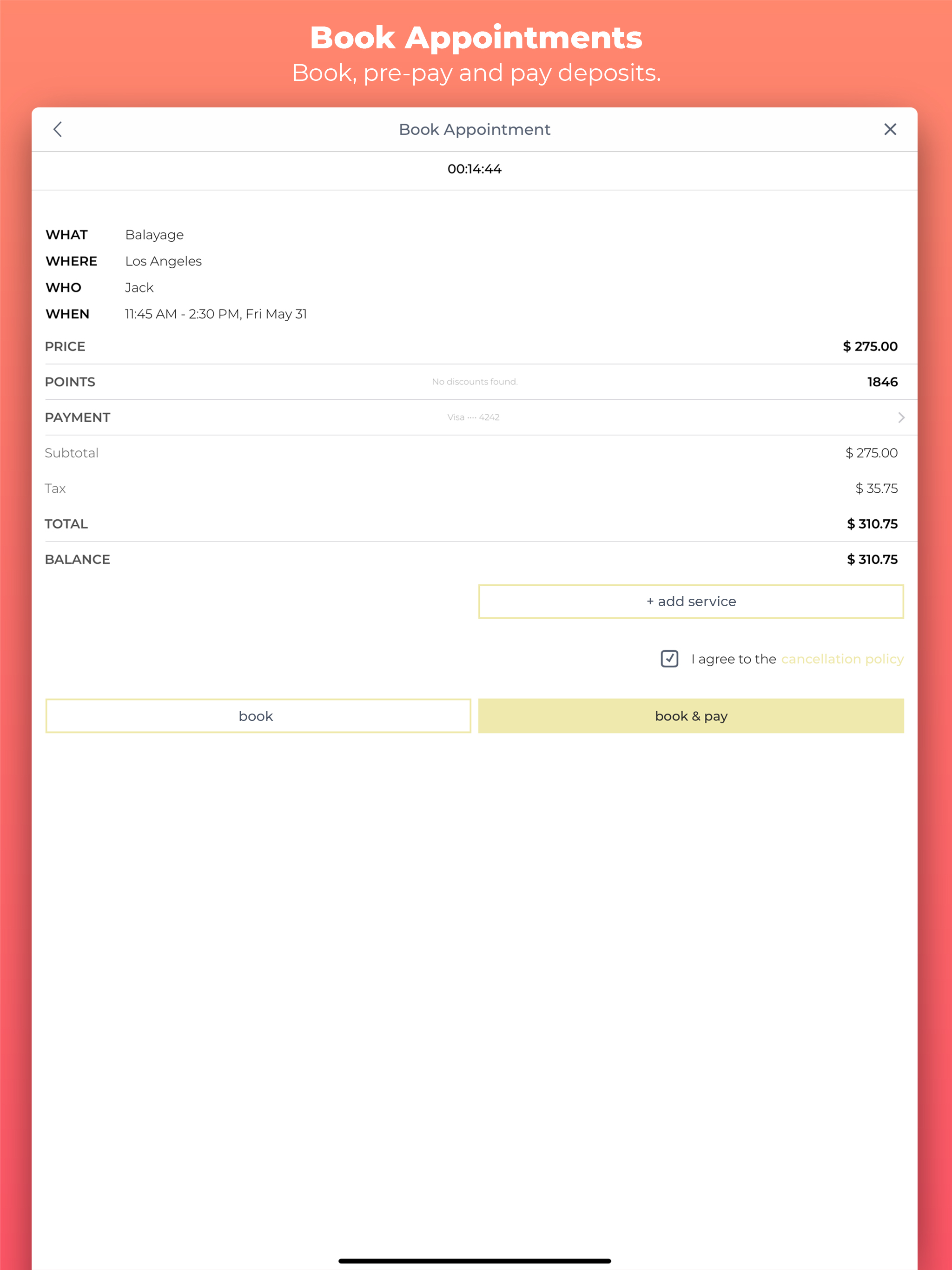The width and height of the screenshot is (952, 1270).
Task: Click the Book Appointment header title
Action: 475,130
